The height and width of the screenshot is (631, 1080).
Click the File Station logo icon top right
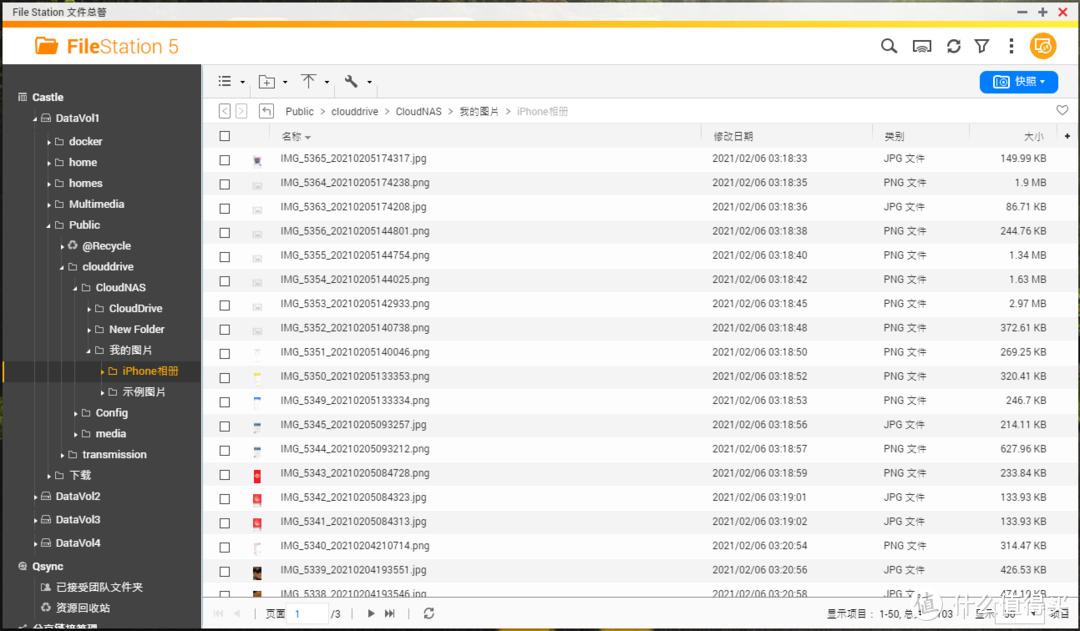pyautogui.click(x=1043, y=46)
